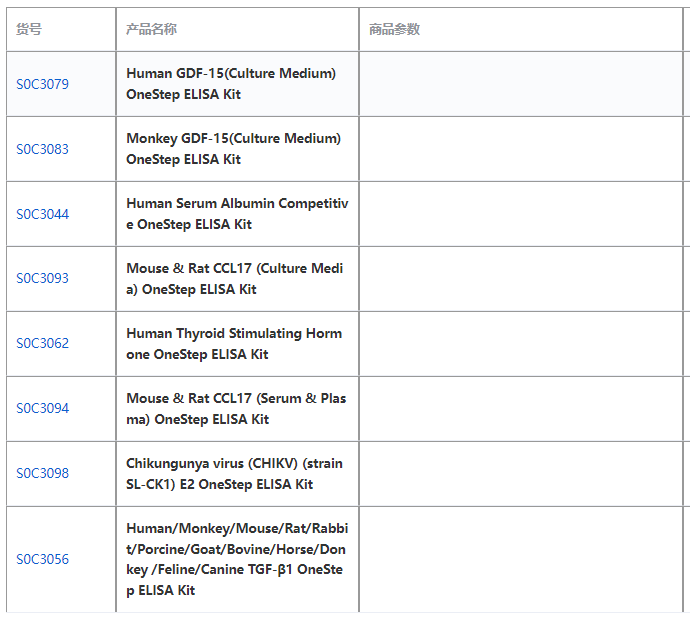The image size is (690, 624).
Task: Click the empty 商品参数 cell for S0C3079
Action: click(x=520, y=84)
